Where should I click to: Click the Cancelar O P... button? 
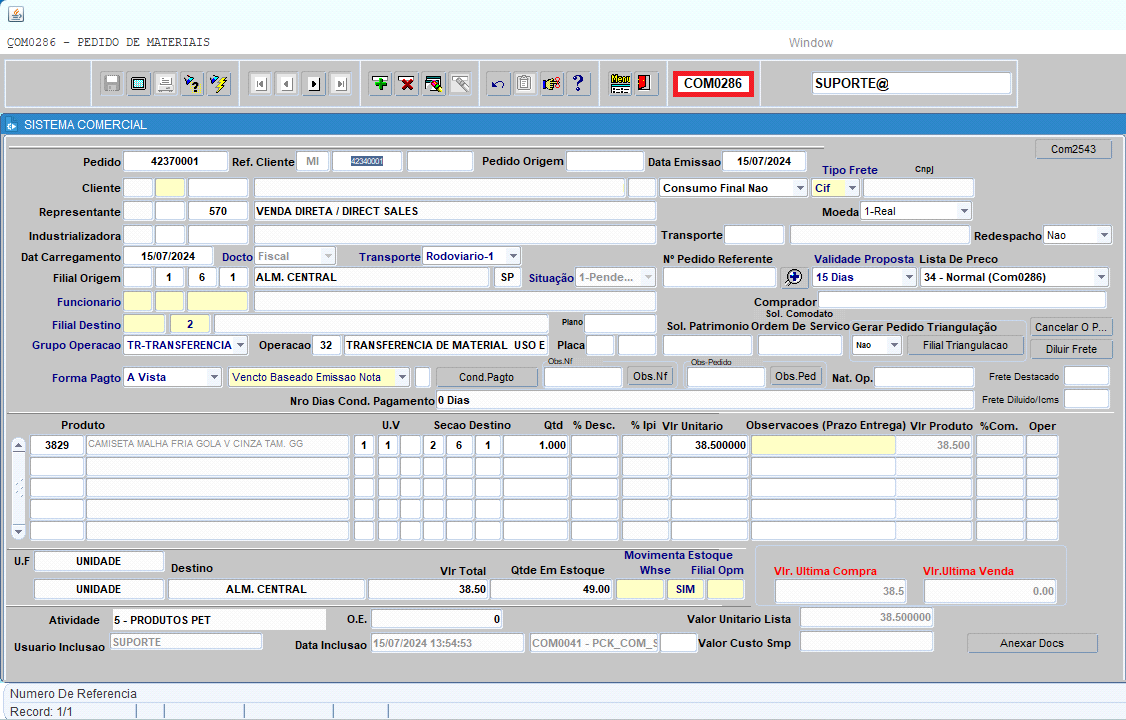point(1071,327)
